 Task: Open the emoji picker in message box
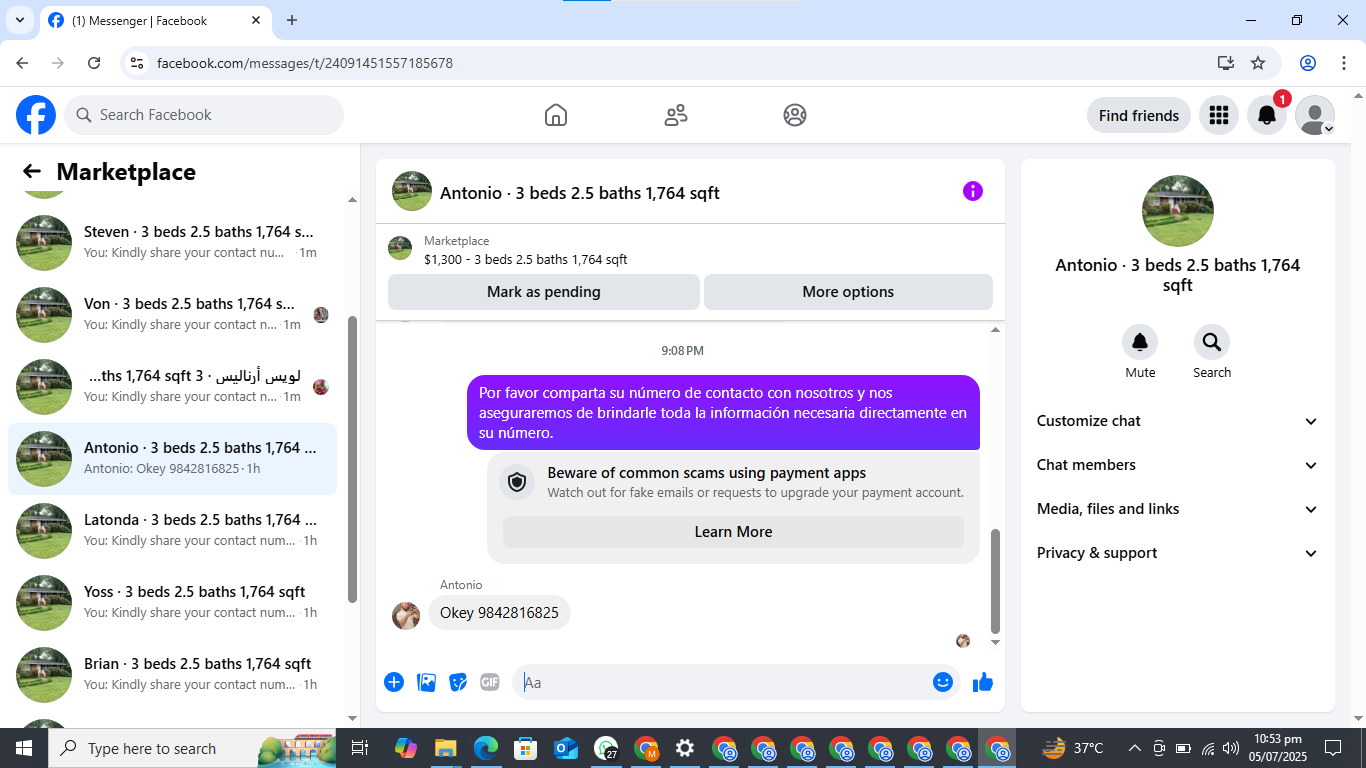point(943,682)
